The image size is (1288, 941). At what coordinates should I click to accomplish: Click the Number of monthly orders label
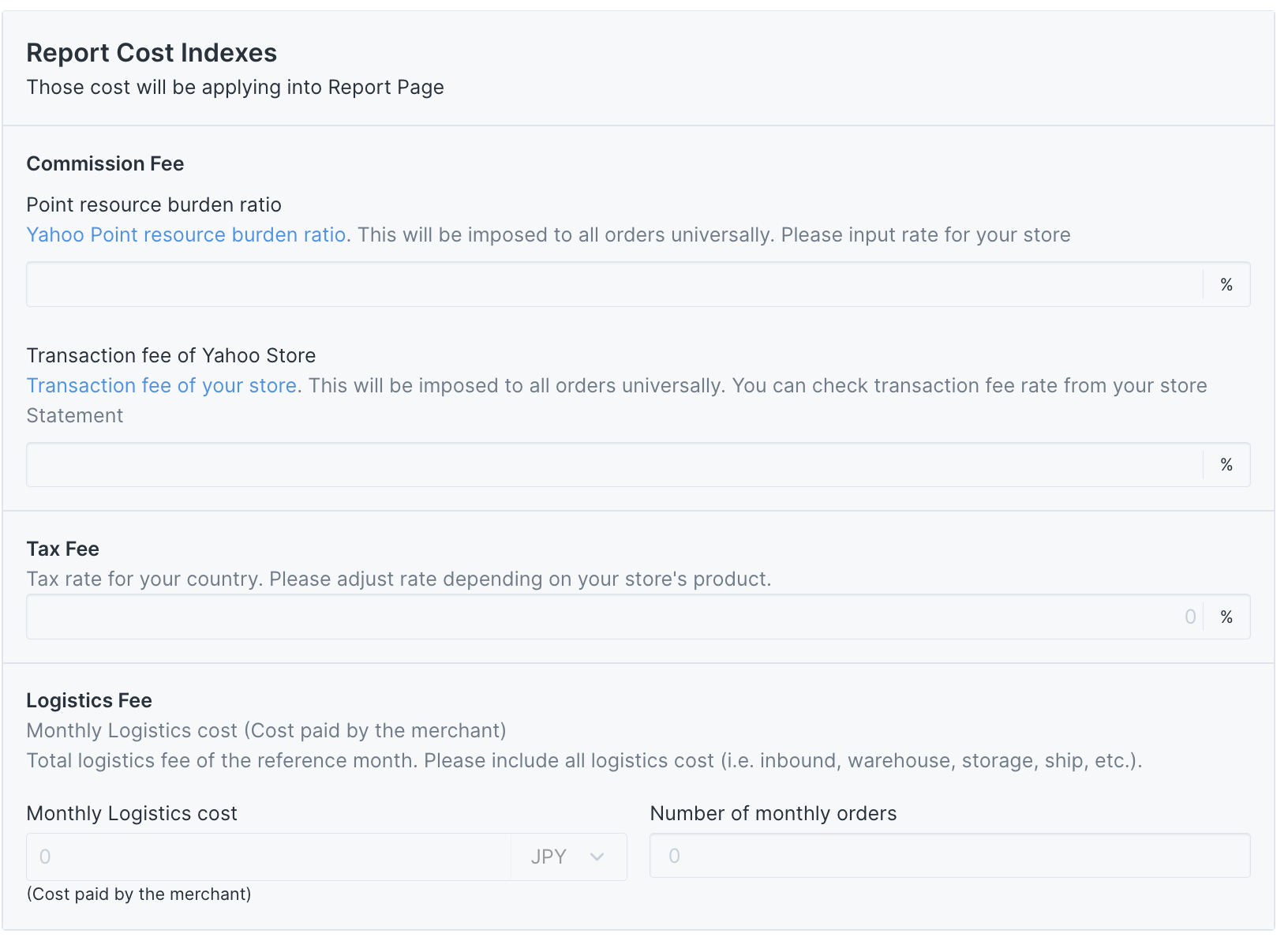773,814
